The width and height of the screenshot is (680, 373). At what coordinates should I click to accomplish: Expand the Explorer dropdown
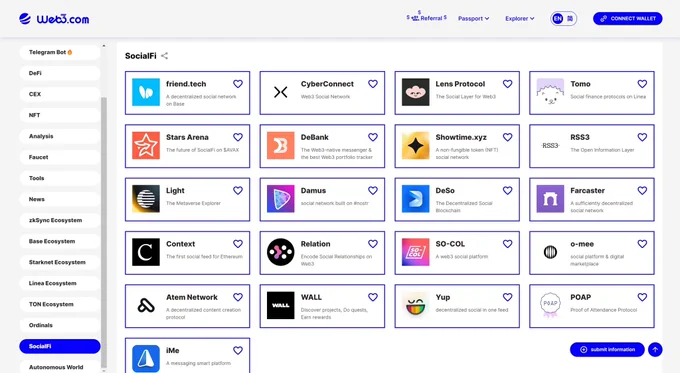(x=520, y=19)
